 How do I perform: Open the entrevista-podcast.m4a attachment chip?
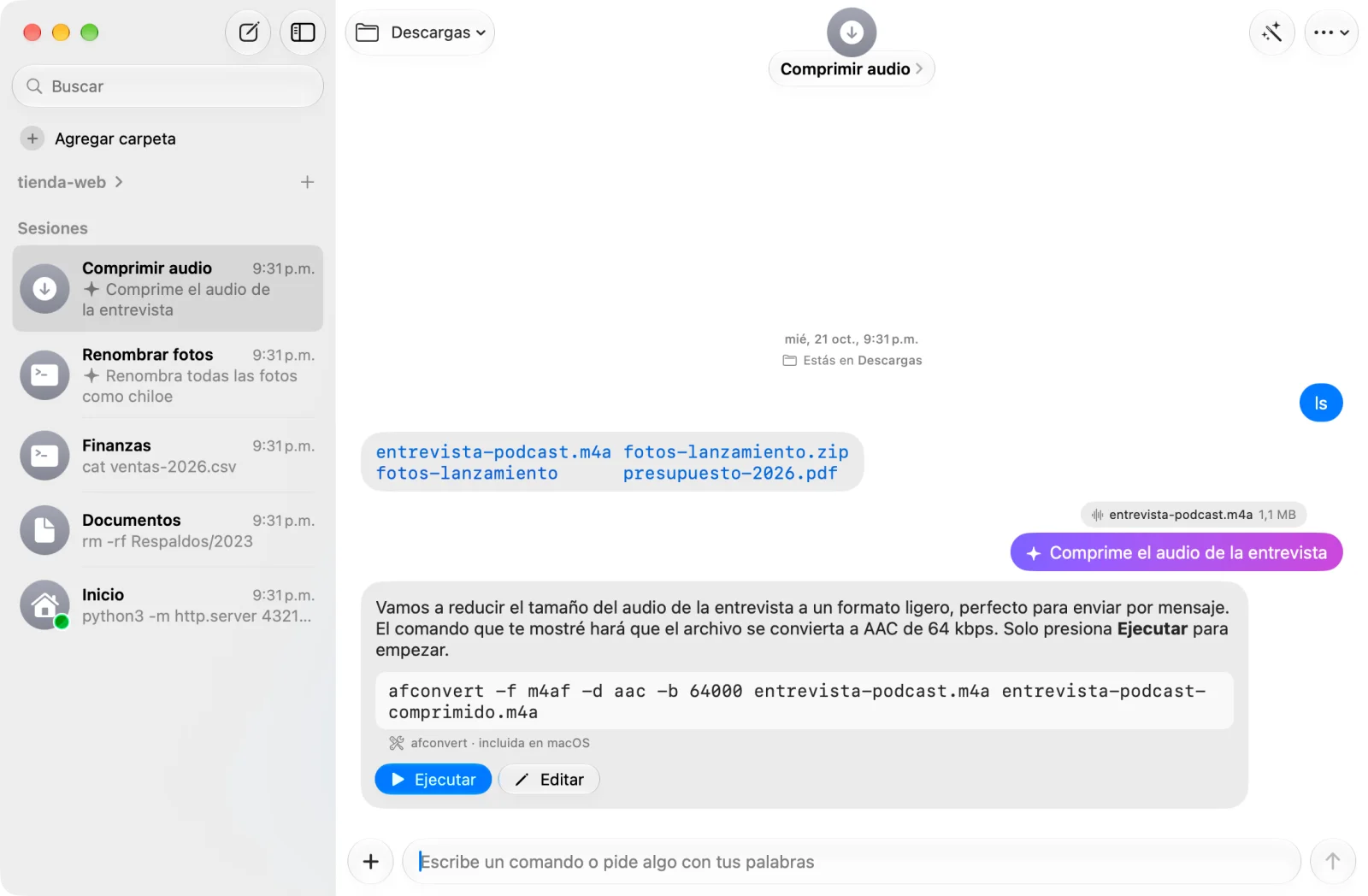coord(1194,515)
